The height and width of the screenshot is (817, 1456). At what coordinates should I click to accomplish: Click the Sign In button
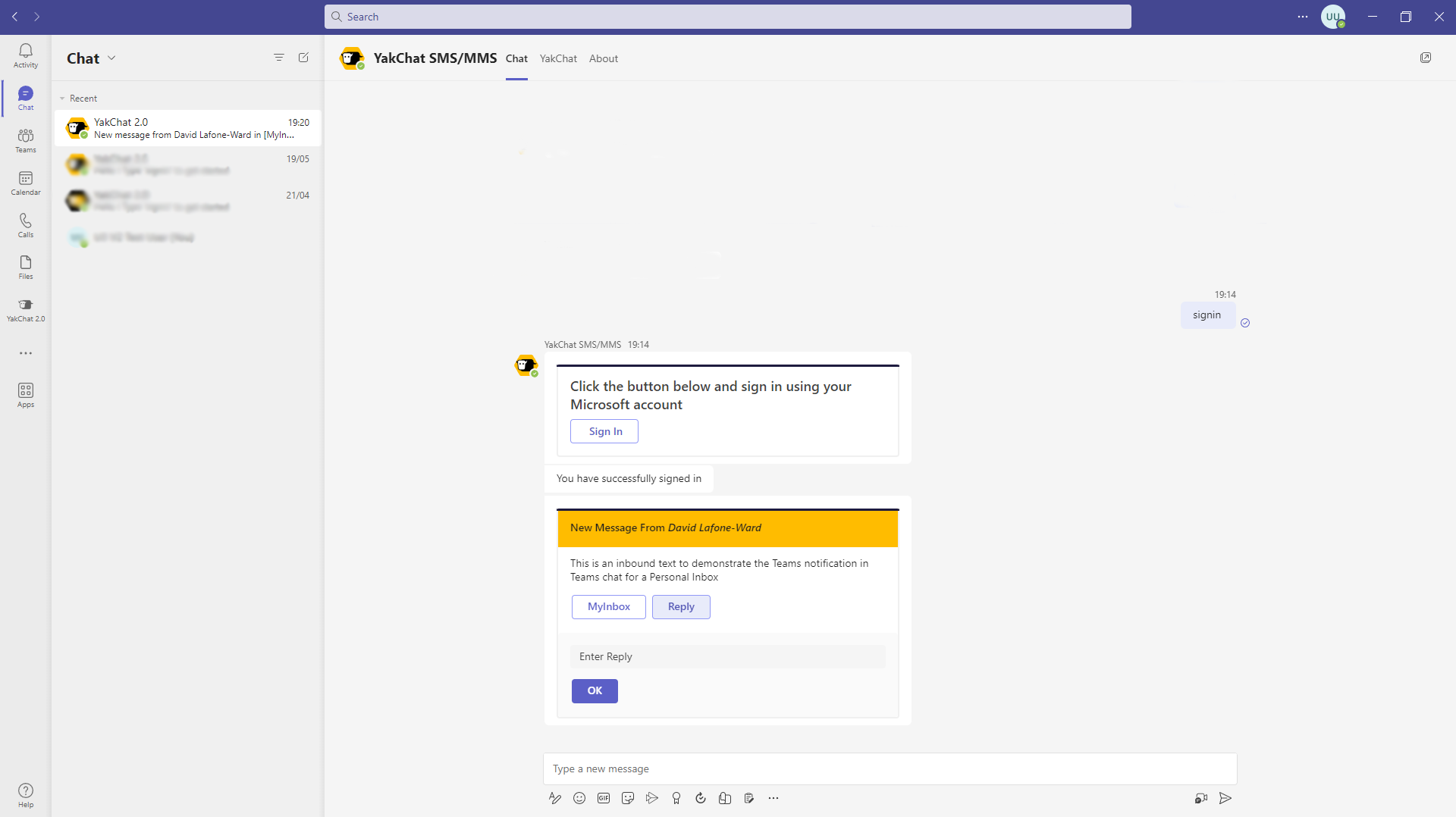(x=604, y=431)
